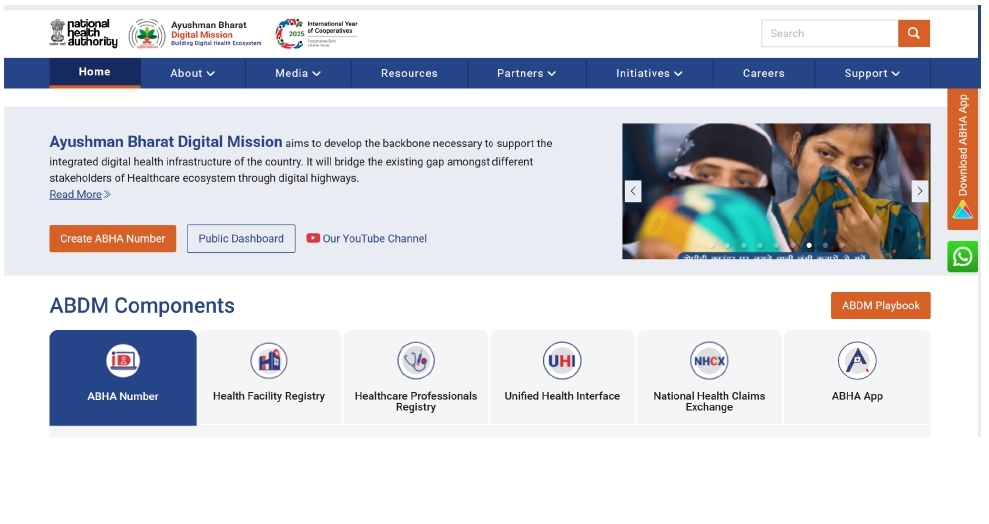The image size is (989, 524).
Task: Expand the Media dropdown menu
Action: tap(298, 73)
